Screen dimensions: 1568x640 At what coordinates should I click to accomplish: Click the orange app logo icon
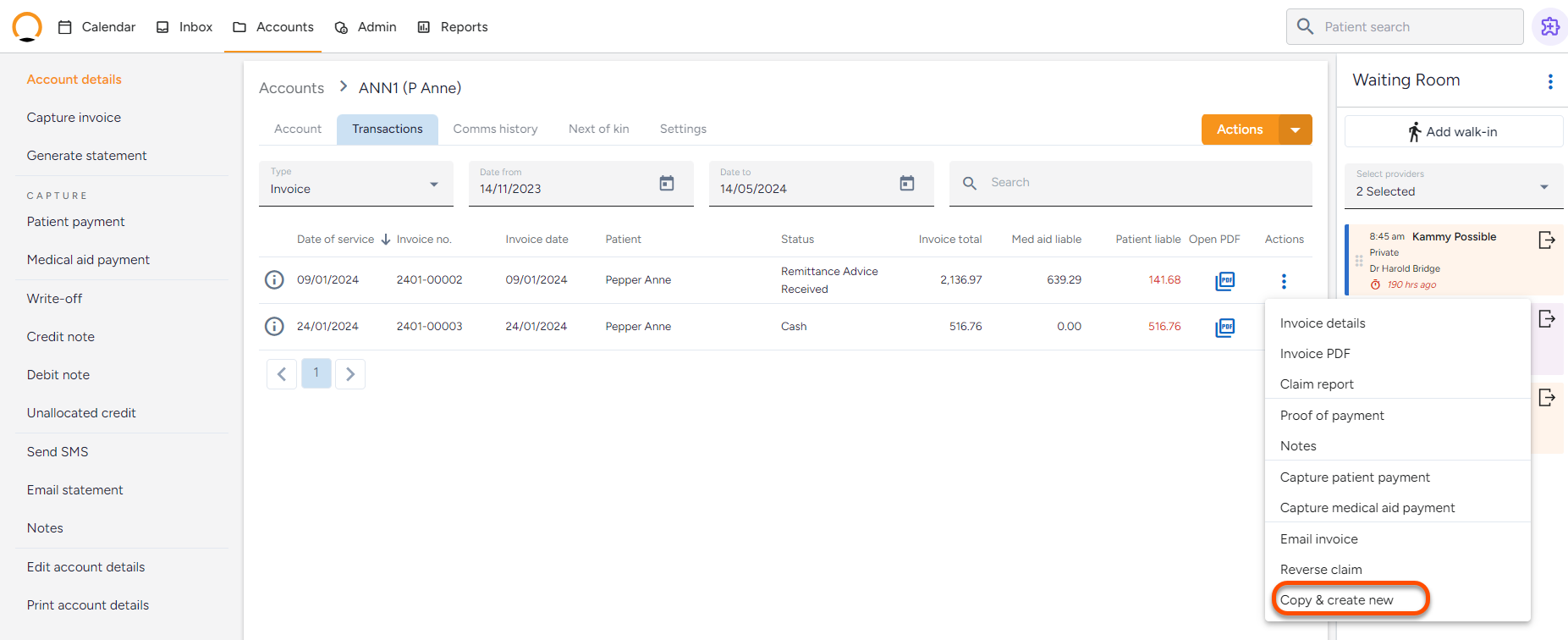pos(27,27)
